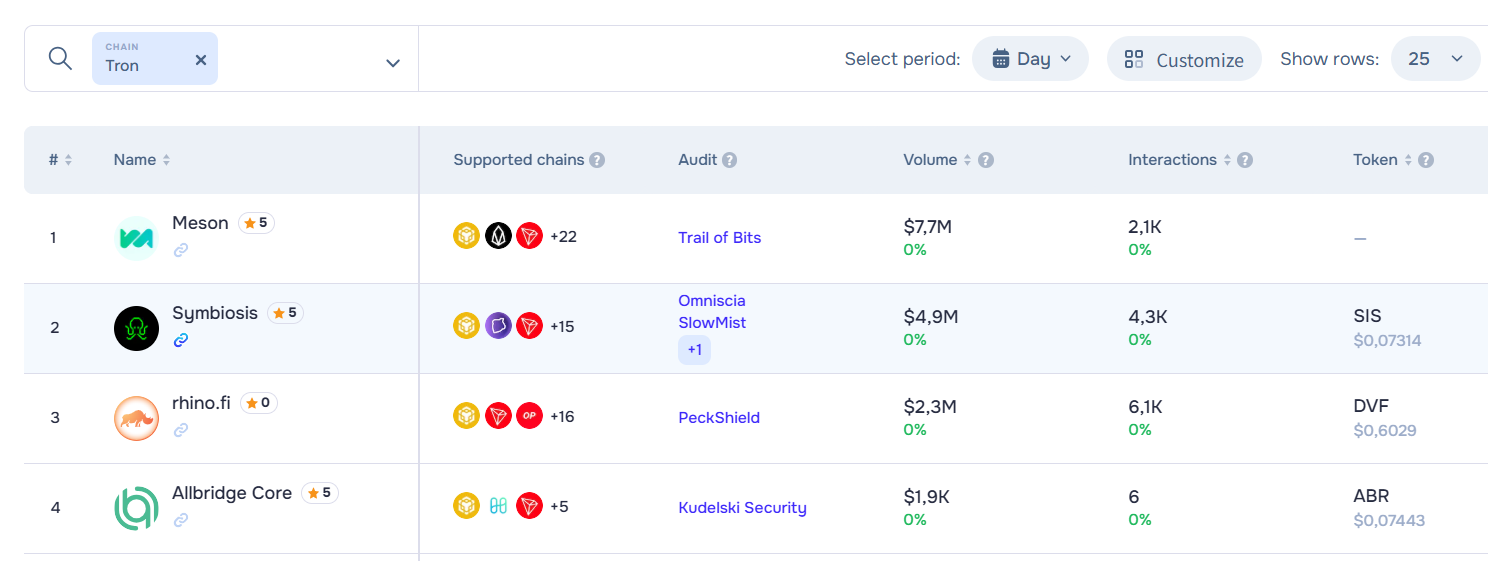Click the Interactions info help icon

pos(1245,160)
